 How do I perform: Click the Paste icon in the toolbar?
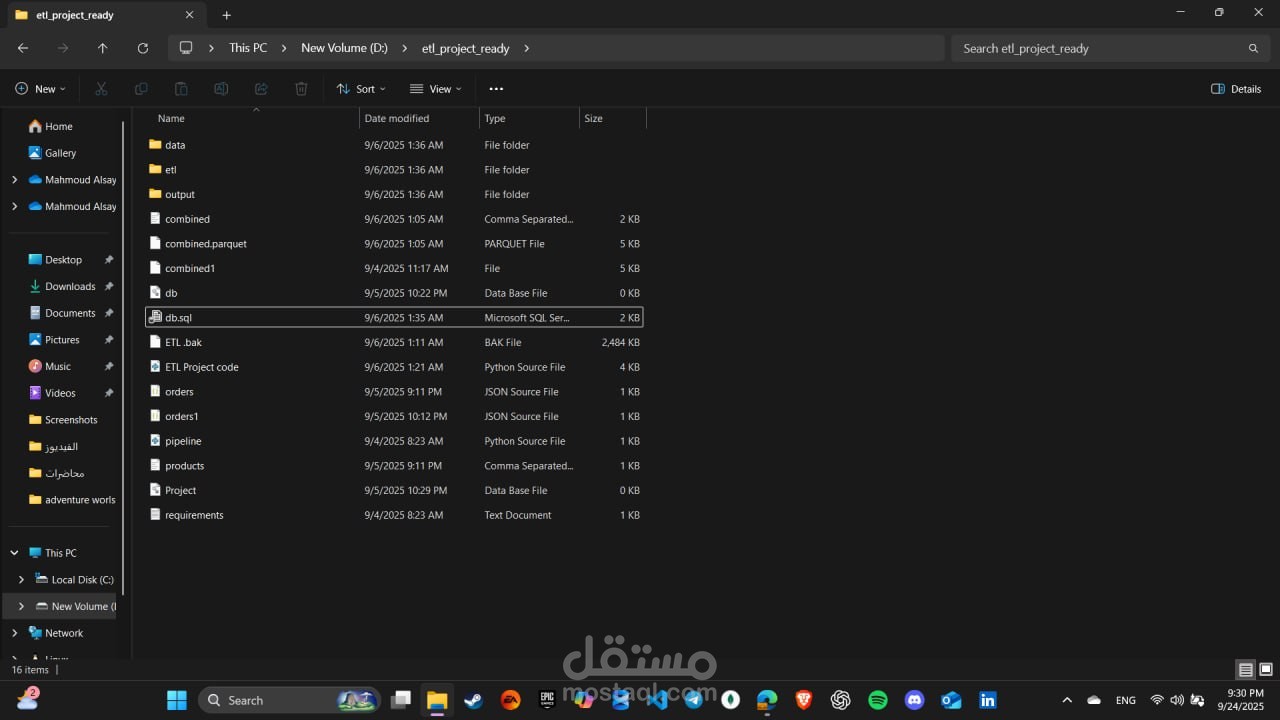(181, 89)
